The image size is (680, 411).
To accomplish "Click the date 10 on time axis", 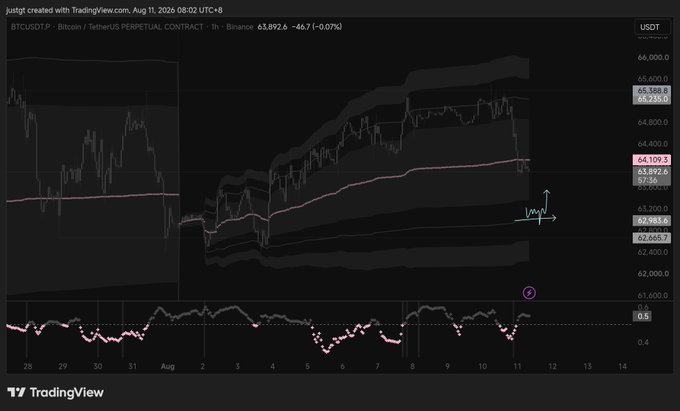I will 483,366.
